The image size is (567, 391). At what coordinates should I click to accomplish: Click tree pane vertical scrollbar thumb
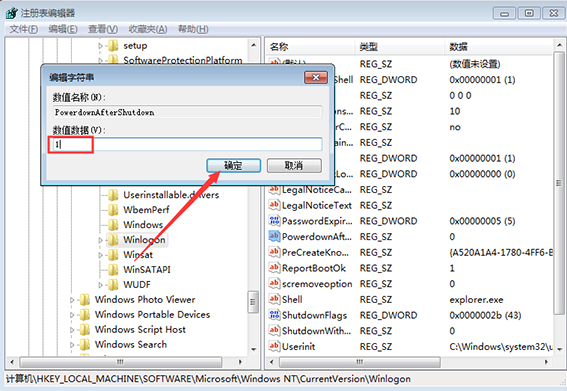[253, 302]
